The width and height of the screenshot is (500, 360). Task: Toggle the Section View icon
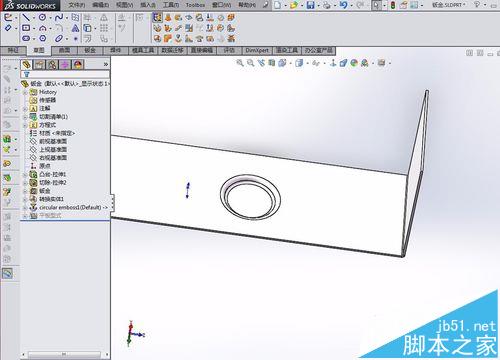[x=272, y=63]
